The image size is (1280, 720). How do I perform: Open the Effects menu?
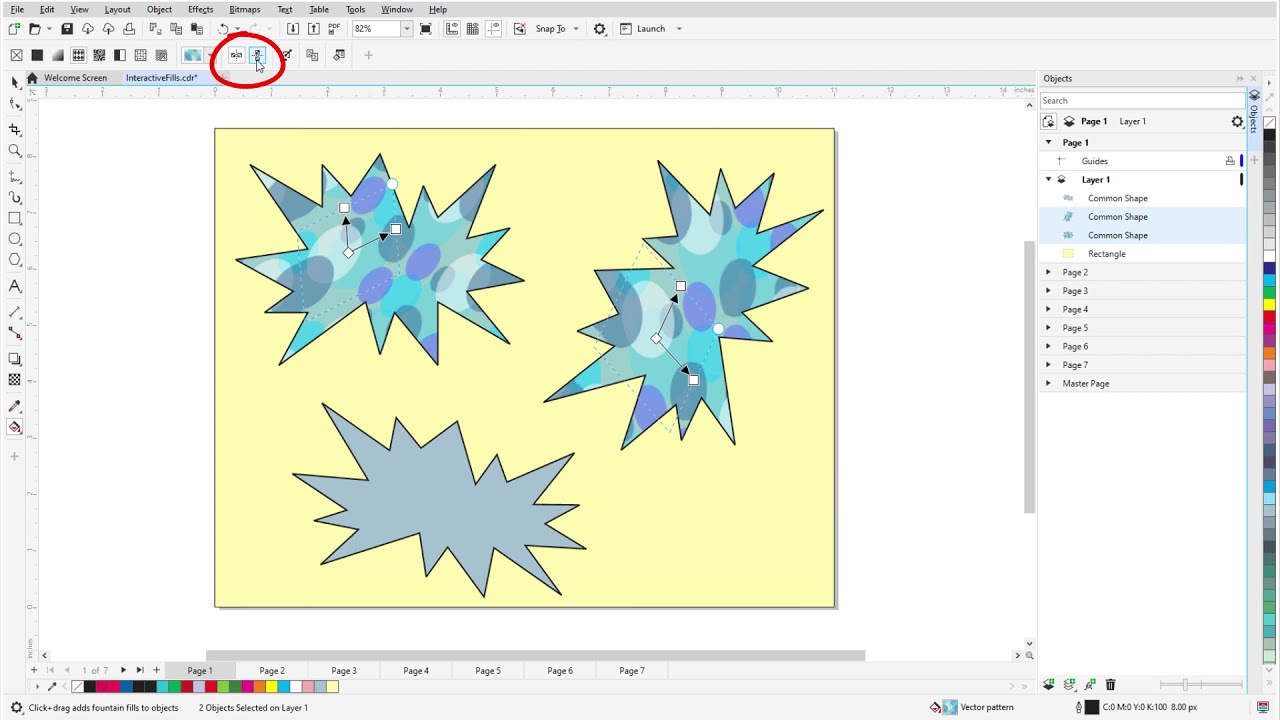tap(200, 9)
